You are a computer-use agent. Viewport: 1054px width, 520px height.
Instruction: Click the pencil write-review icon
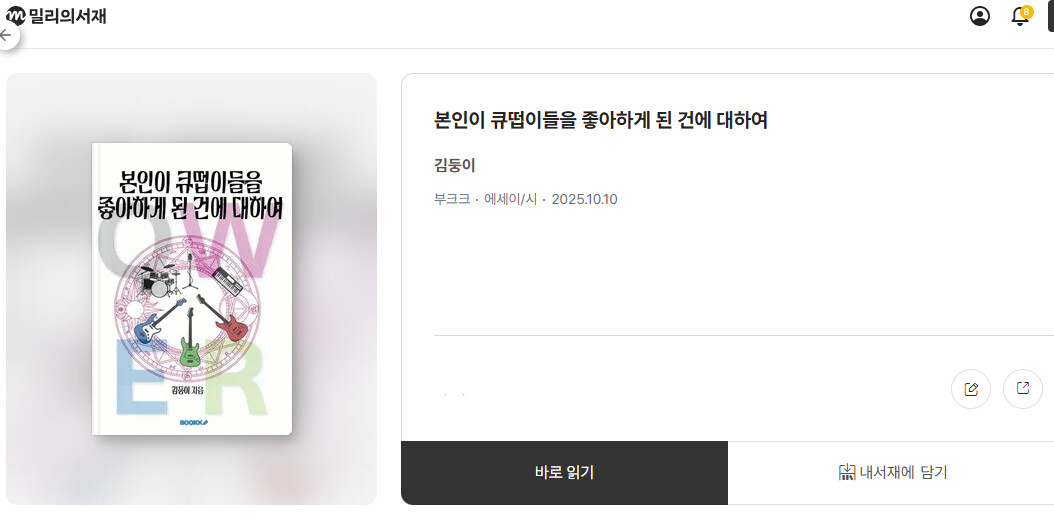tap(971, 389)
